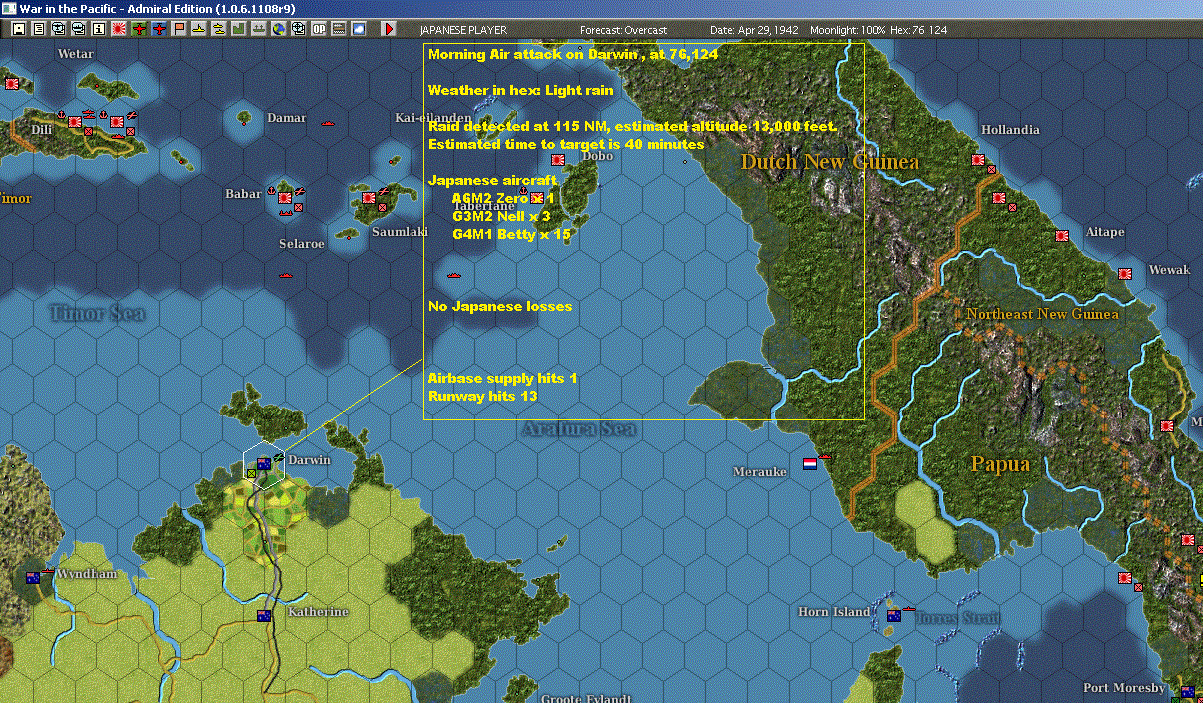Click the Wetar island label

(76, 54)
